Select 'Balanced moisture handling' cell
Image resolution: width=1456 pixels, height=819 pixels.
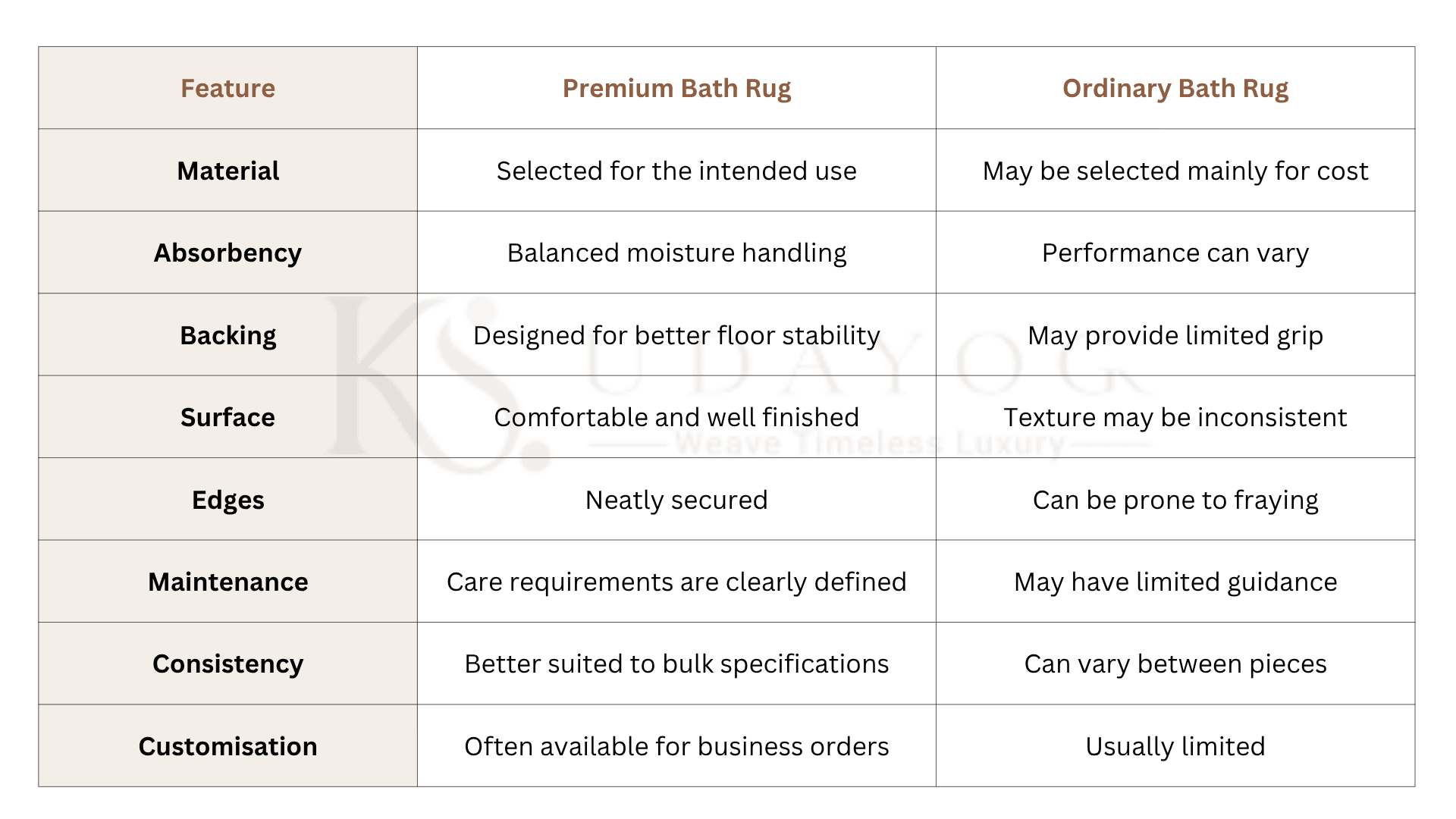(x=676, y=253)
